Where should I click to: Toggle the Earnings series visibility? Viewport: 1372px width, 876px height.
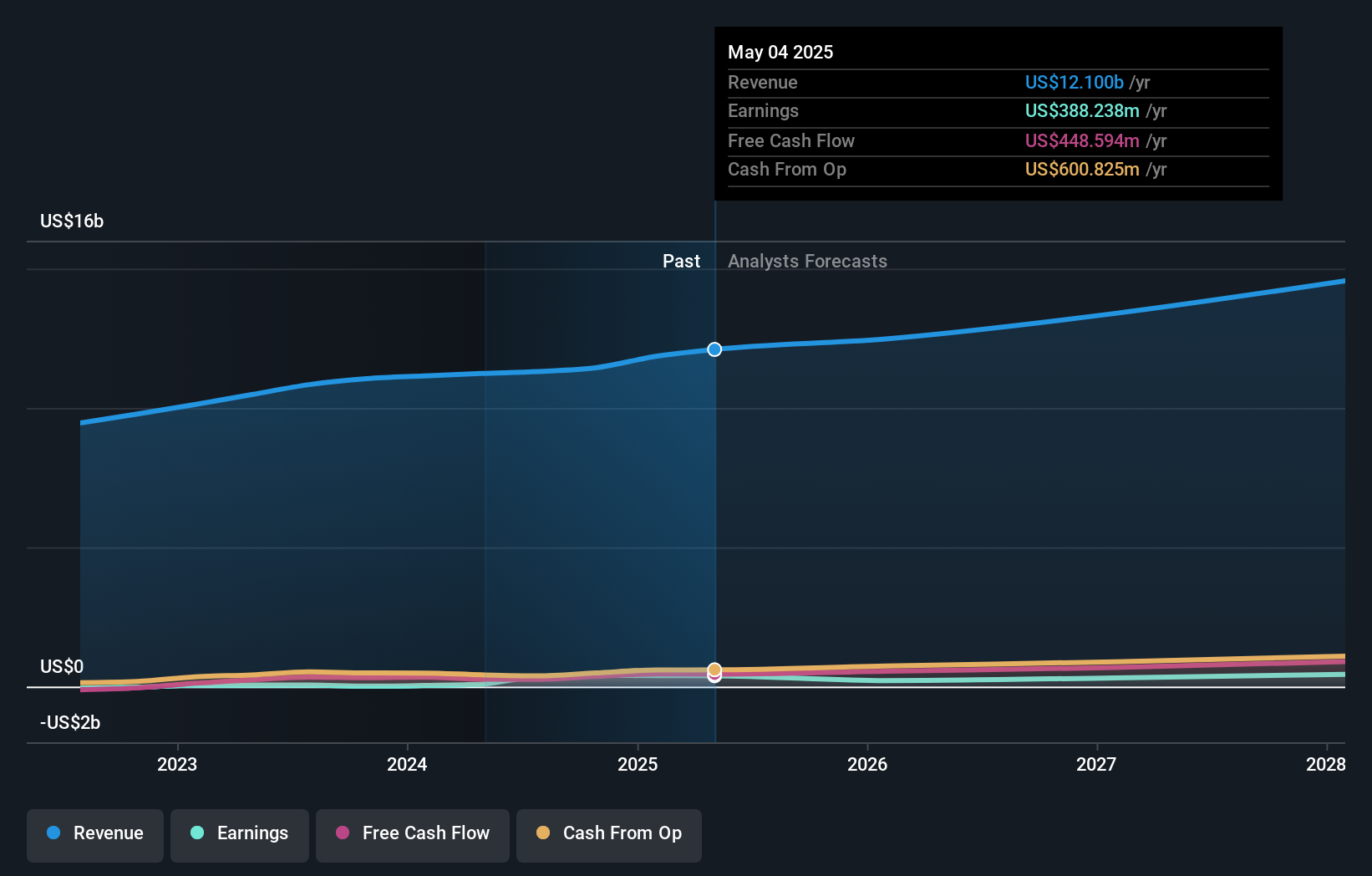240,833
